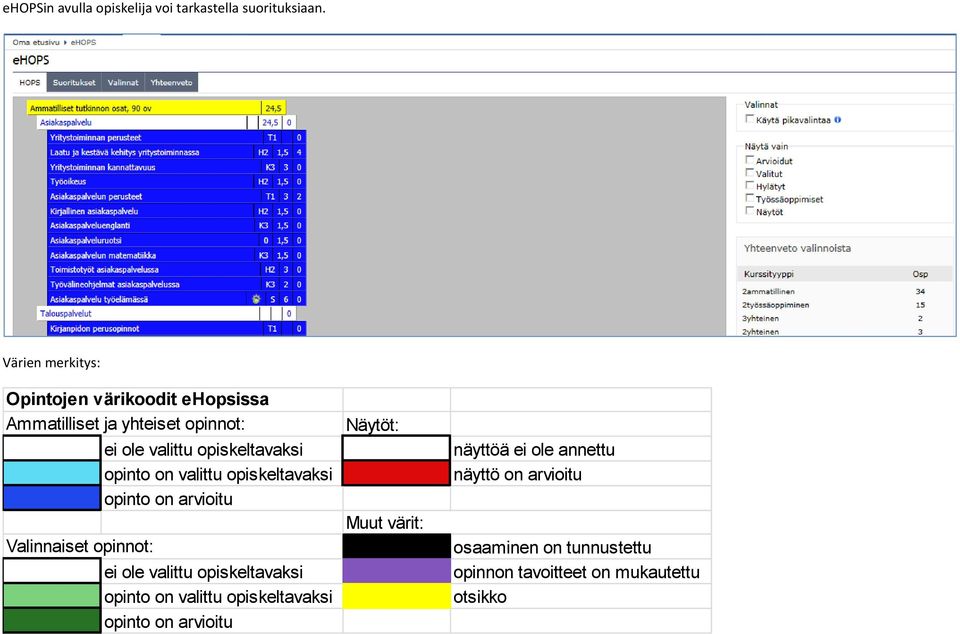Select Ammatilliset tutkinnon osat, 90 ov header
This screenshot has width=960, height=634.
(x=156, y=108)
